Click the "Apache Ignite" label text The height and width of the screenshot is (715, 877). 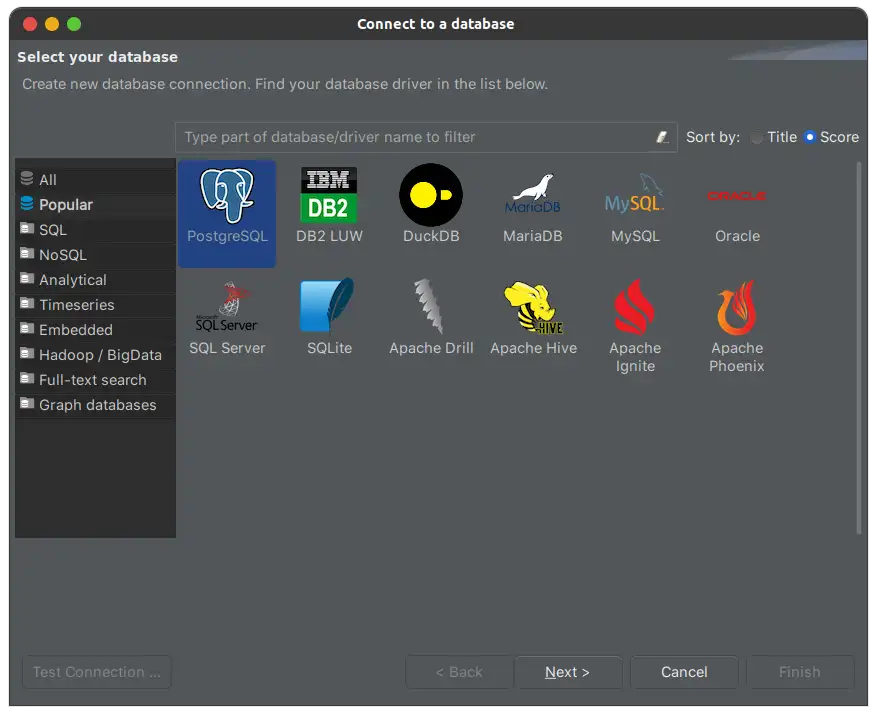[635, 357]
